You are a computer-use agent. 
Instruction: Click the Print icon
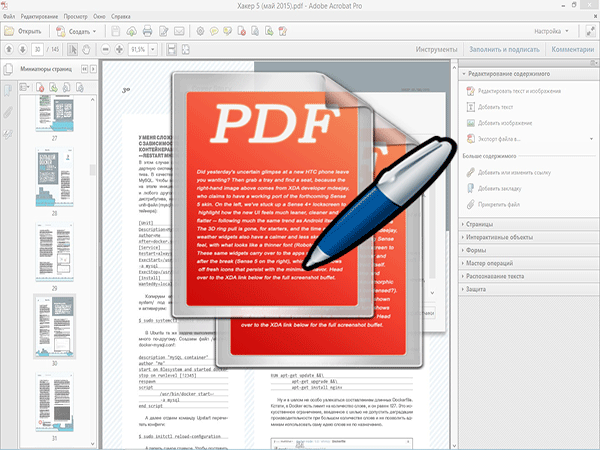pyautogui.click(x=147, y=31)
